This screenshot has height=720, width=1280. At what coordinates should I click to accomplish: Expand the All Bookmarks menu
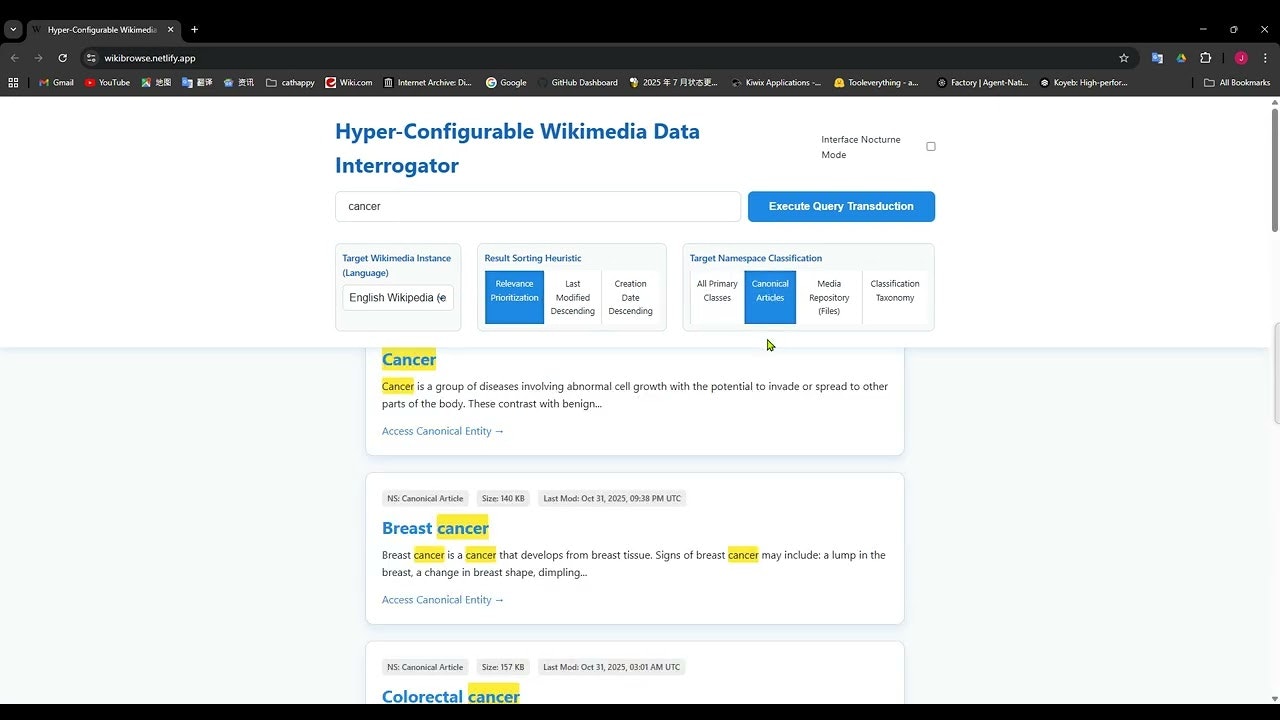(x=1237, y=82)
